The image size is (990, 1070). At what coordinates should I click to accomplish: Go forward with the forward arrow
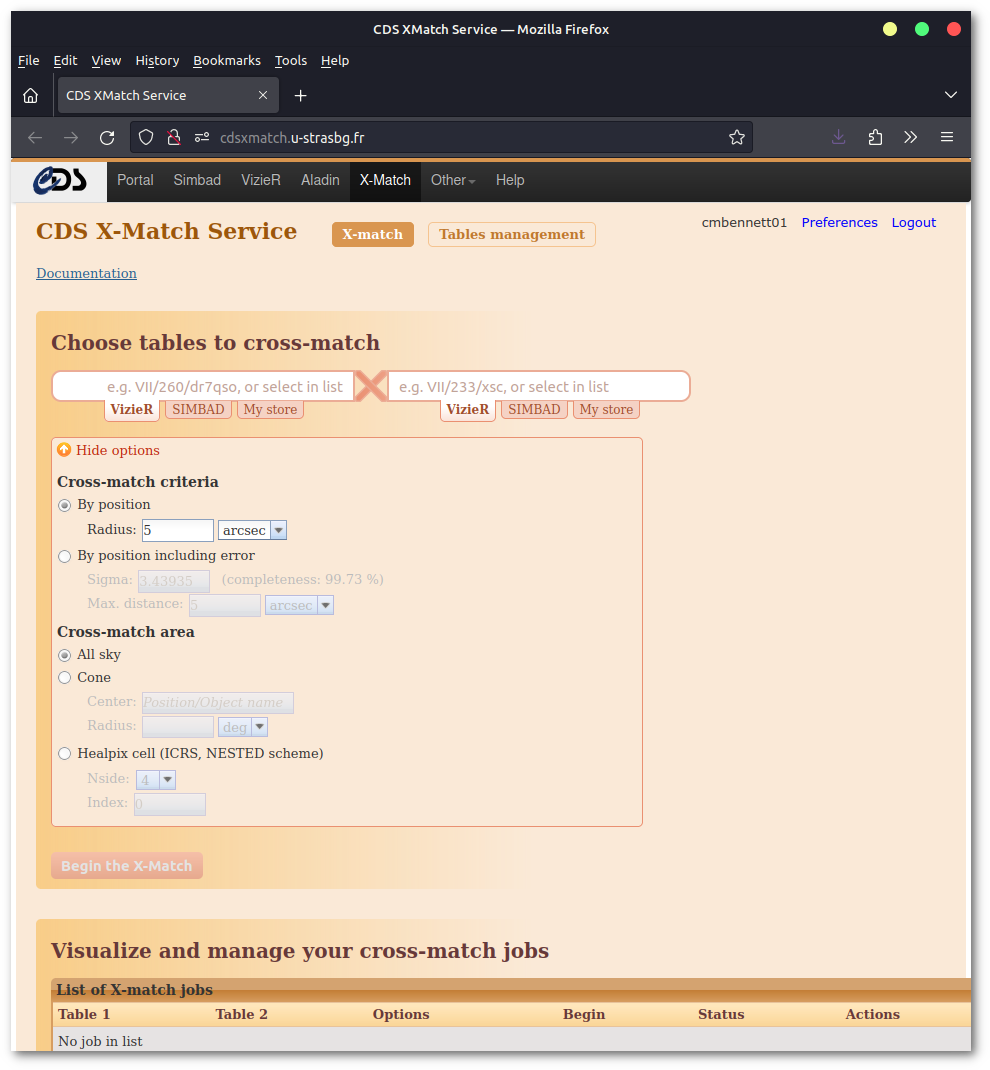71,138
